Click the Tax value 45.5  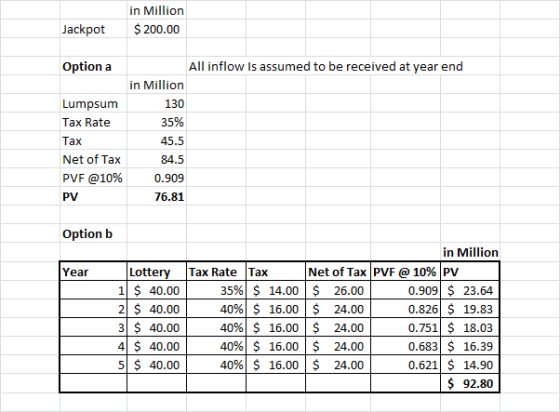tap(156, 141)
